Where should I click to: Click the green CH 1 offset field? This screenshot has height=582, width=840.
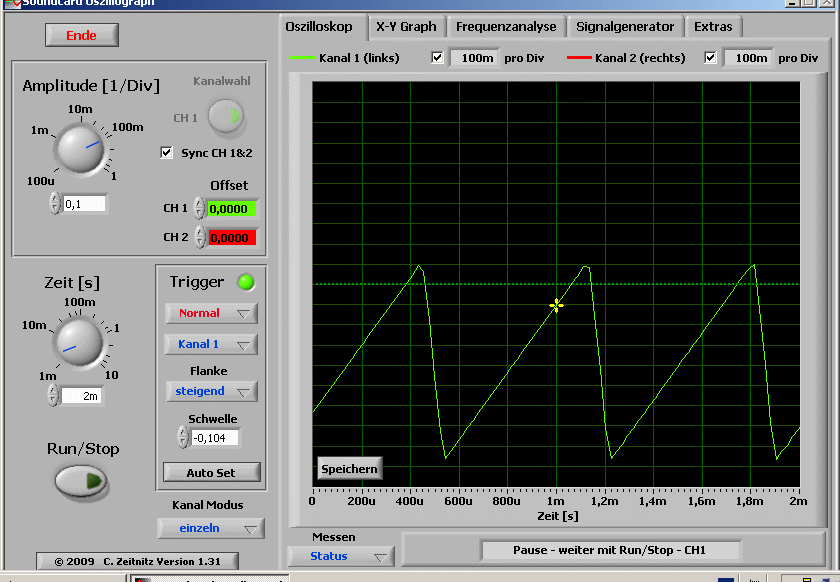(232, 209)
